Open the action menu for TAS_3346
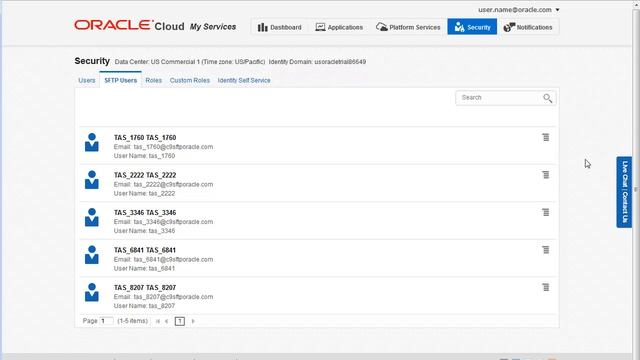The image size is (640, 360). (546, 212)
